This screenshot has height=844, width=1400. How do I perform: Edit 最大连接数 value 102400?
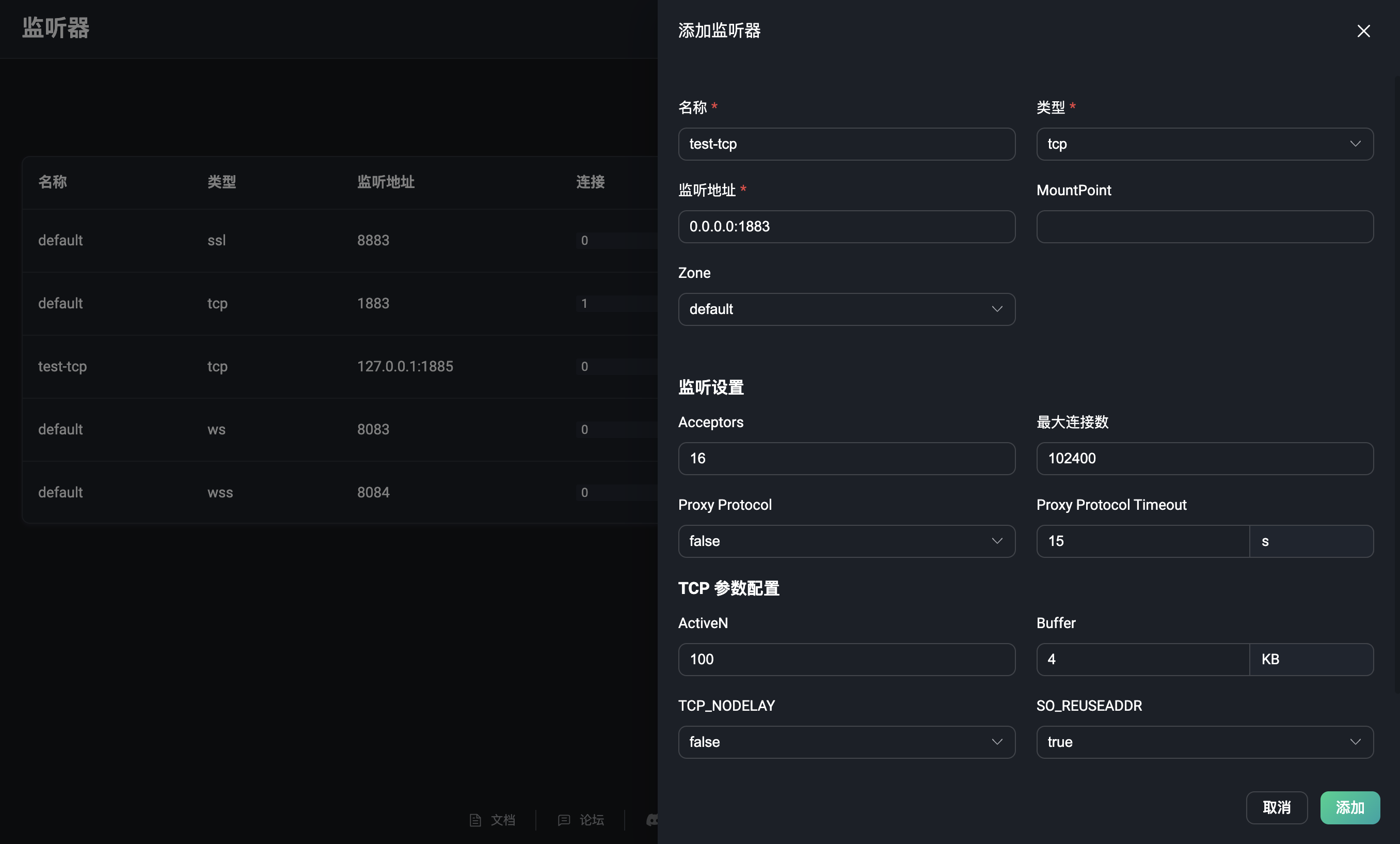click(x=1204, y=458)
